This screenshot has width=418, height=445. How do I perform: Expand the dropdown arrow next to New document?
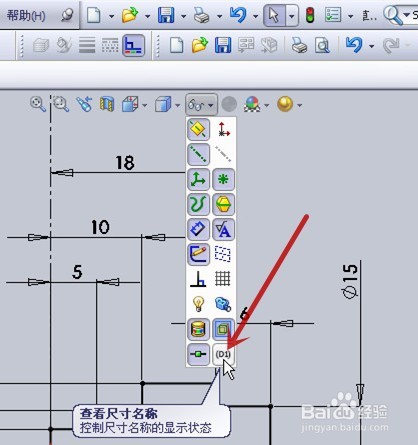pos(111,16)
